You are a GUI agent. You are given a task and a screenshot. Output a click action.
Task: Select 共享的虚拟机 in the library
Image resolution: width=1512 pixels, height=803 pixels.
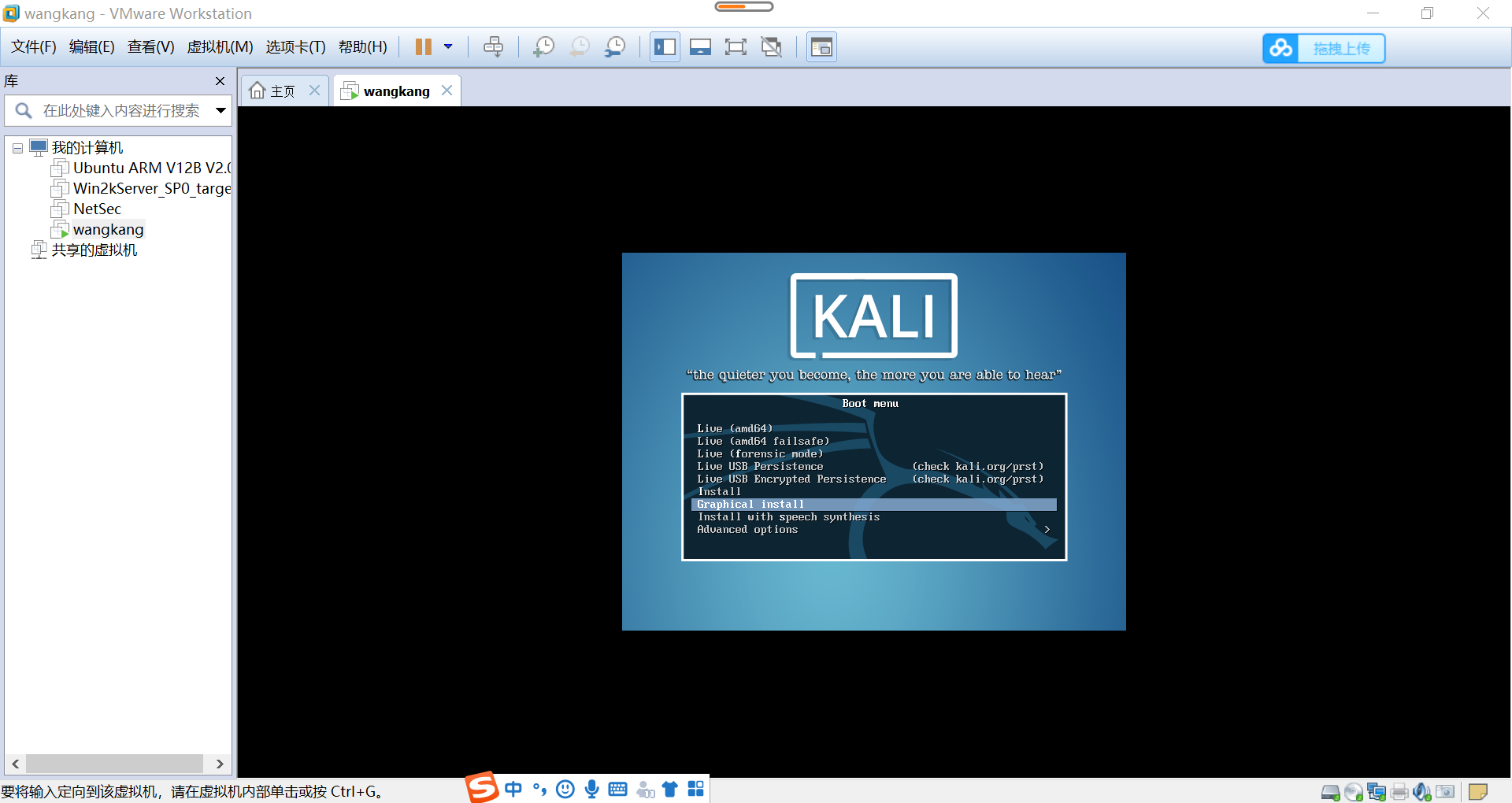click(x=94, y=250)
